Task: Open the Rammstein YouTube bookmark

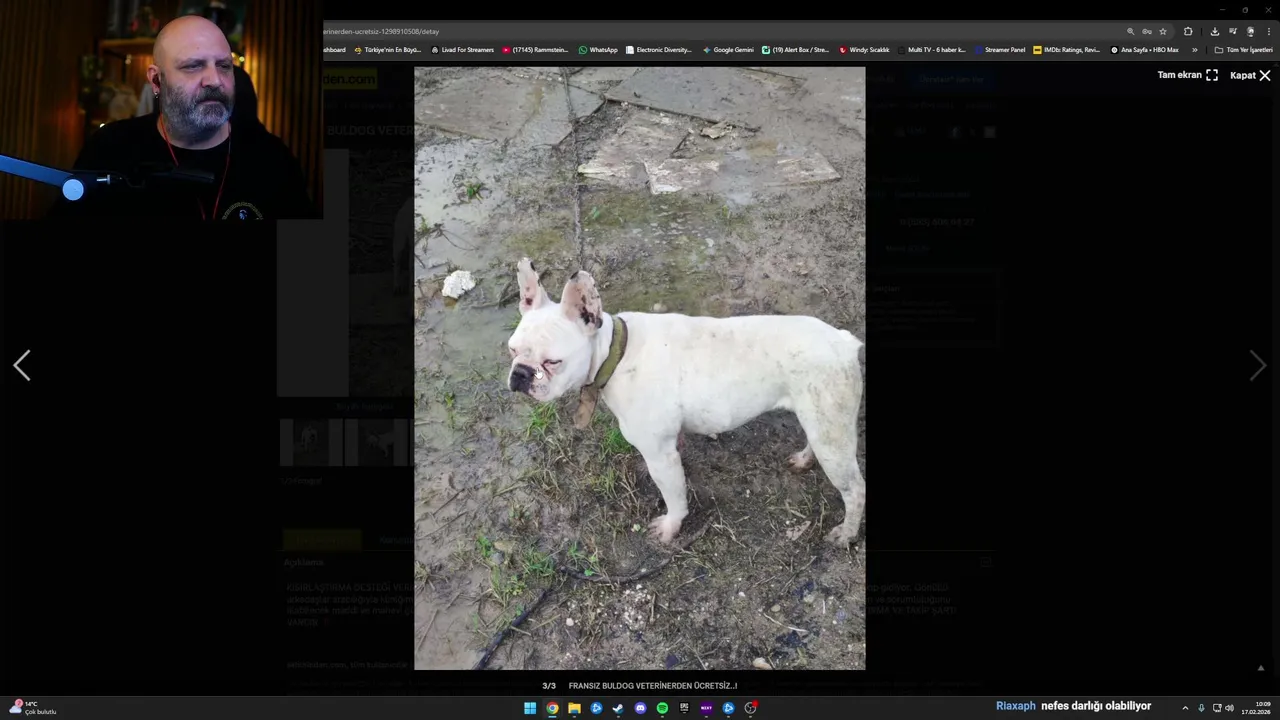Action: [x=535, y=50]
